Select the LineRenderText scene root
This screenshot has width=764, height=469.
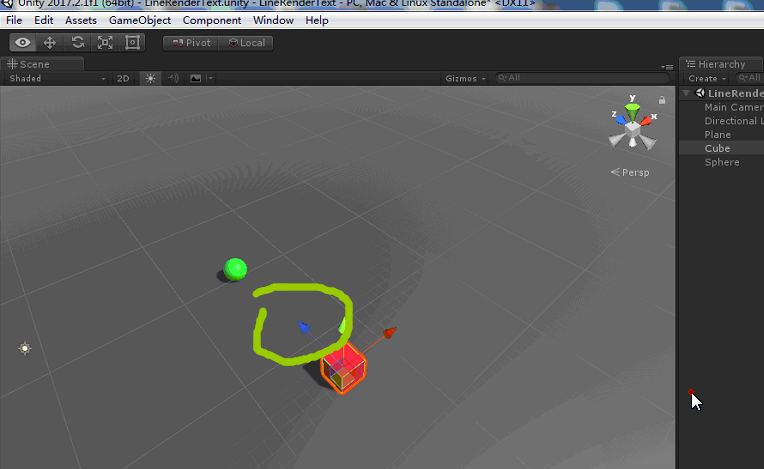[x=735, y=93]
